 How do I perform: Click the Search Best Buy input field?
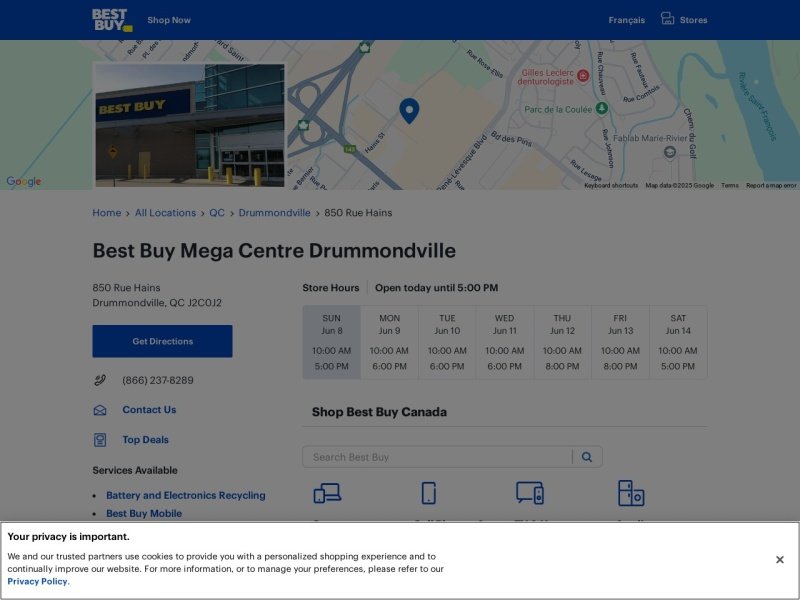pyautogui.click(x=437, y=457)
